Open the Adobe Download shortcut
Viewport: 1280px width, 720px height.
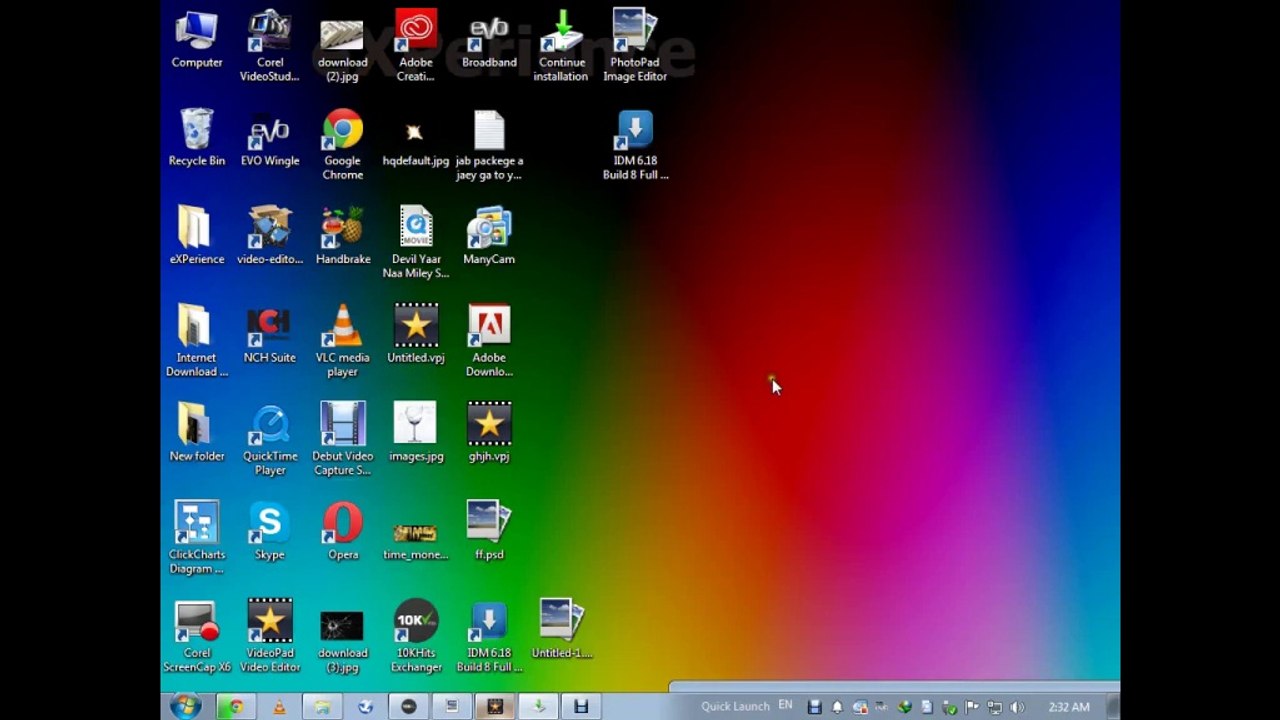[489, 341]
